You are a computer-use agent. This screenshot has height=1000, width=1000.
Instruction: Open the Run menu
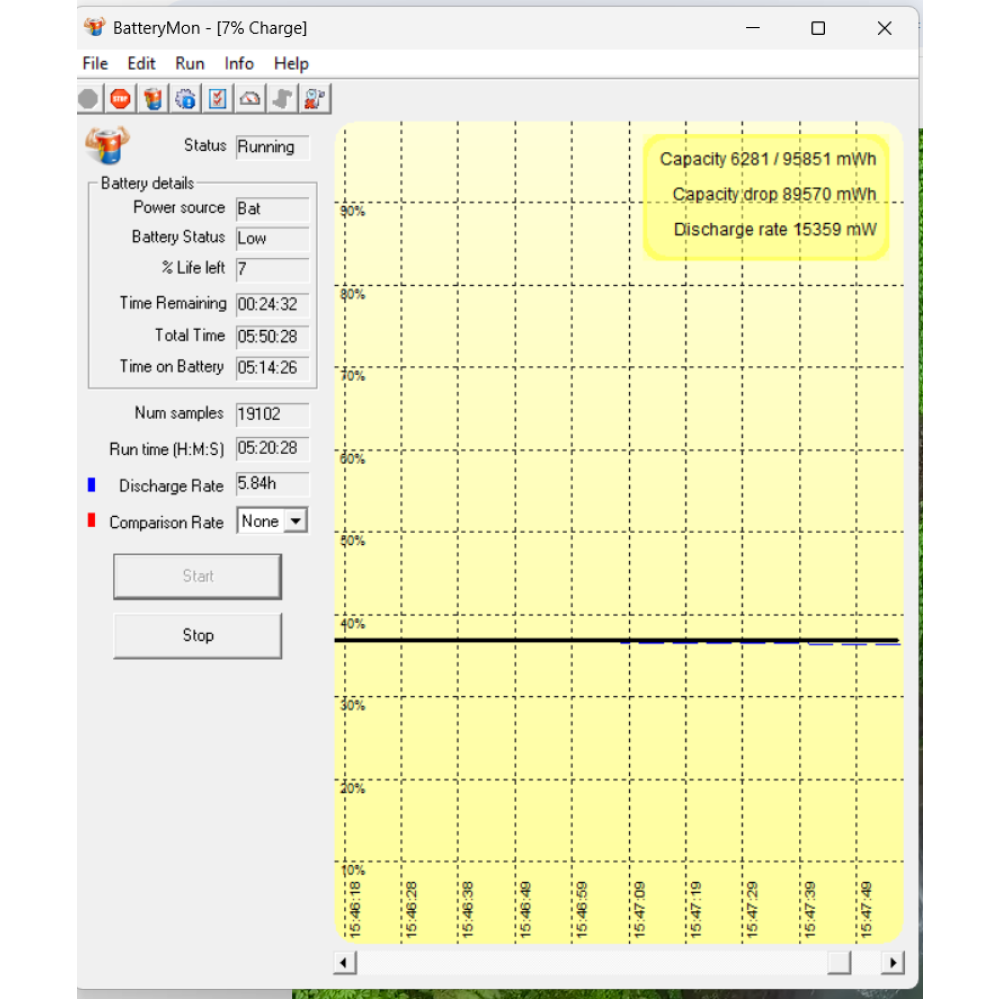(x=189, y=64)
